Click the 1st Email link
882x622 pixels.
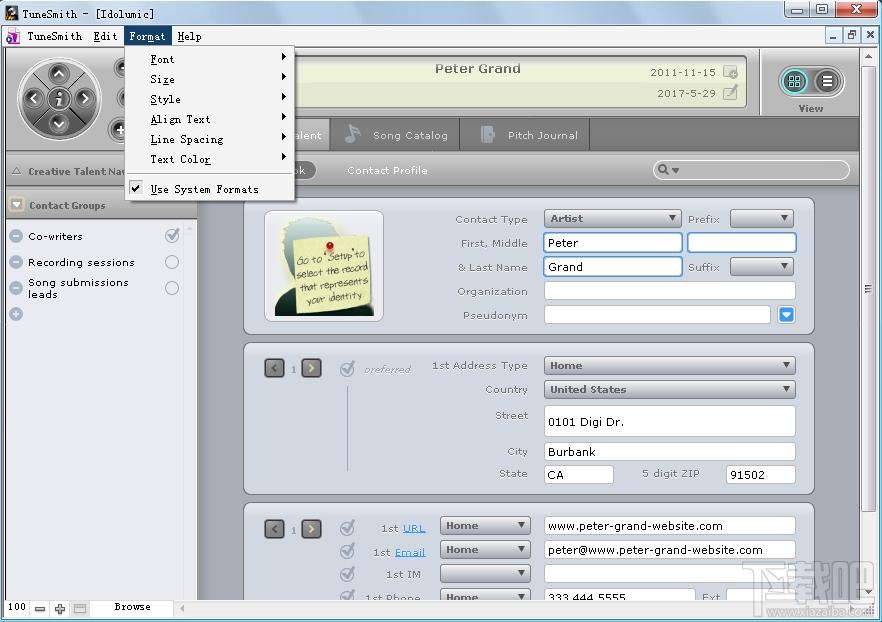pyautogui.click(x=410, y=553)
